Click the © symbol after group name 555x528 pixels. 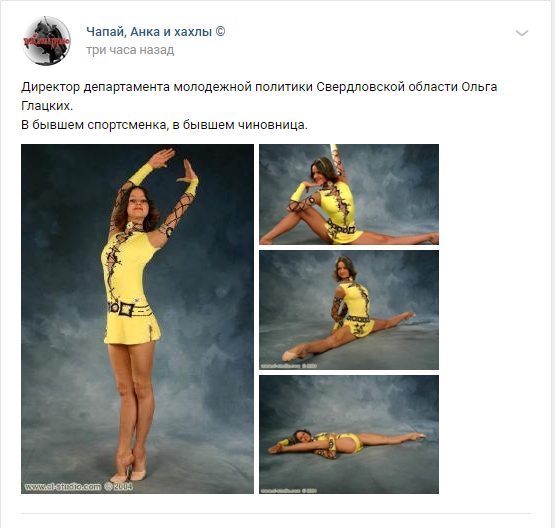[220, 32]
